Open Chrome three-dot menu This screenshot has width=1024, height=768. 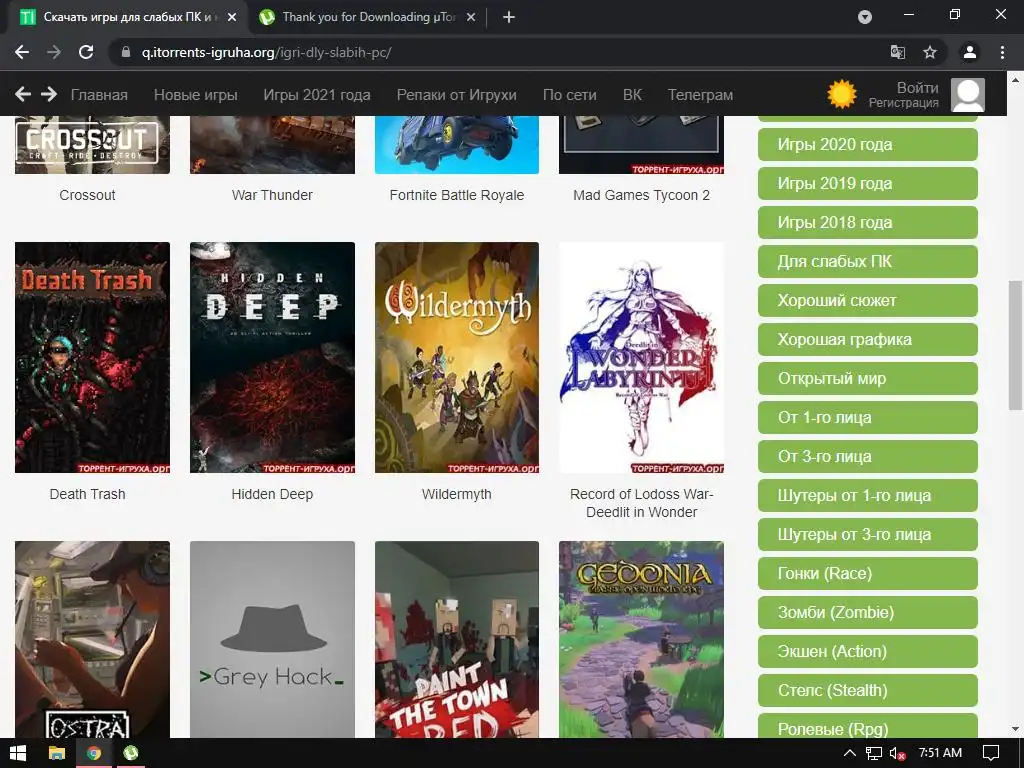pos(1002,52)
